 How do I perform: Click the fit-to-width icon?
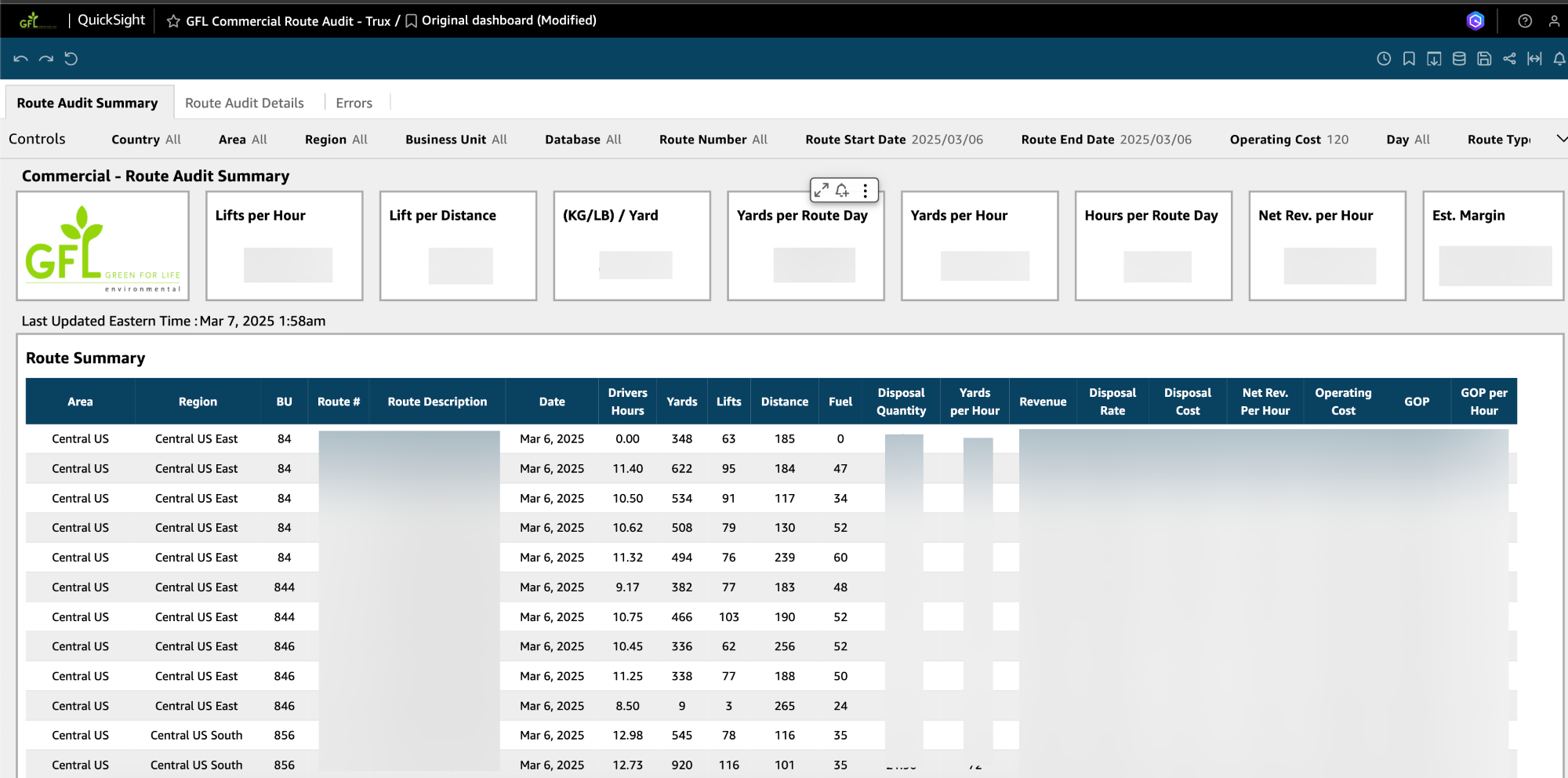1534,59
